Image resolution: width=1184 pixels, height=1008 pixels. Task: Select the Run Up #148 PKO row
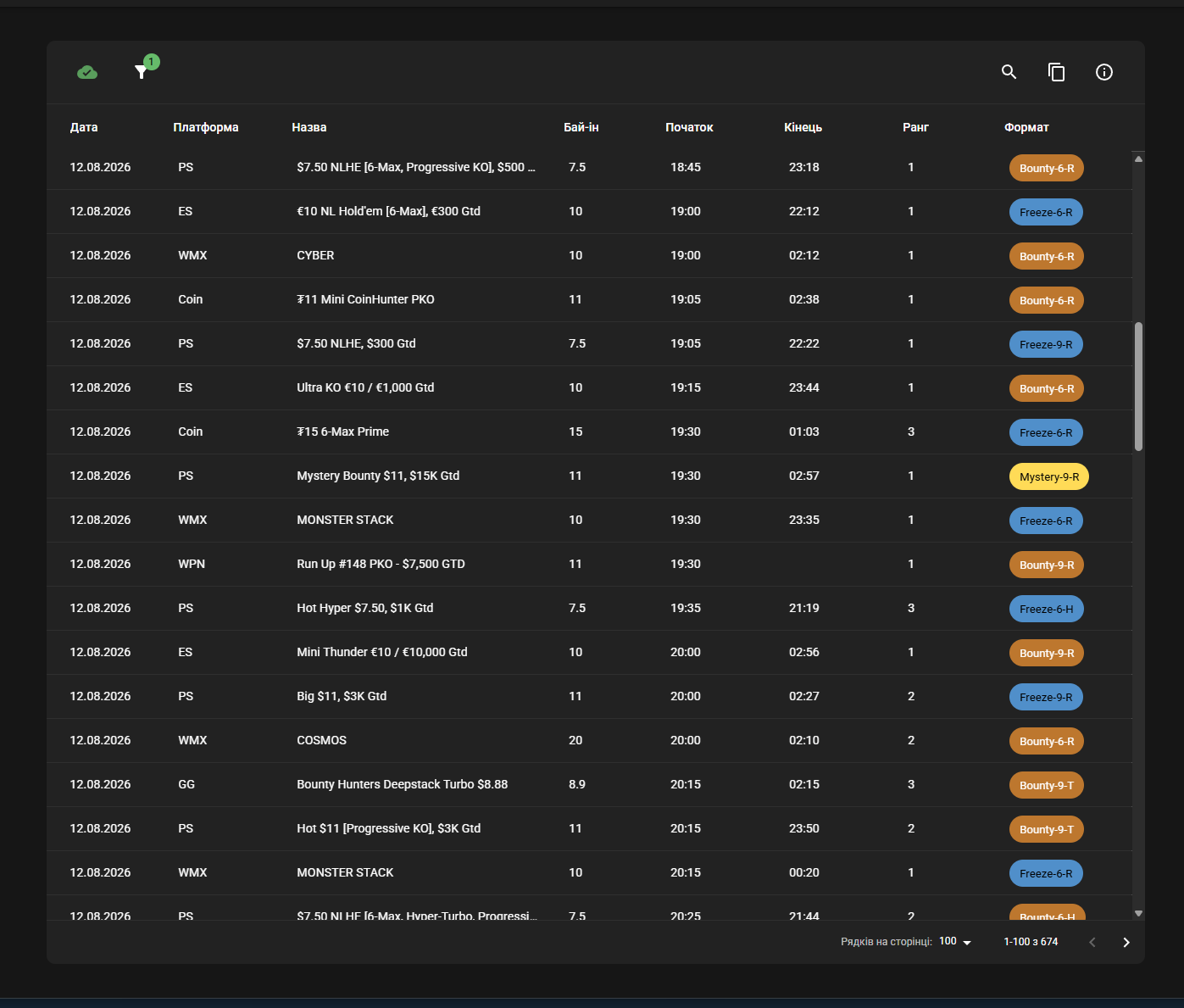[x=589, y=564]
